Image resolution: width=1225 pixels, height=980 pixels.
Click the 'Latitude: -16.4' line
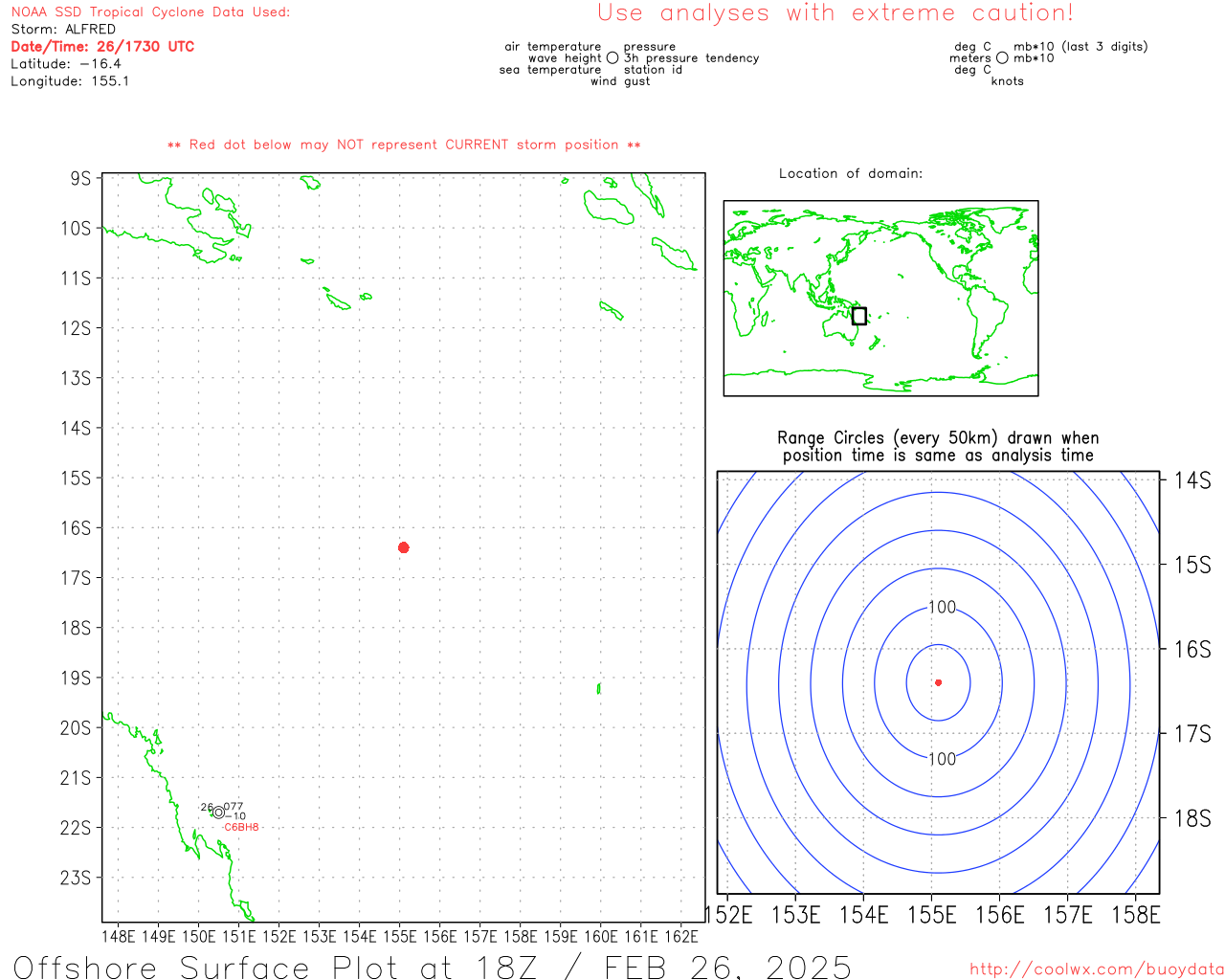[66, 64]
